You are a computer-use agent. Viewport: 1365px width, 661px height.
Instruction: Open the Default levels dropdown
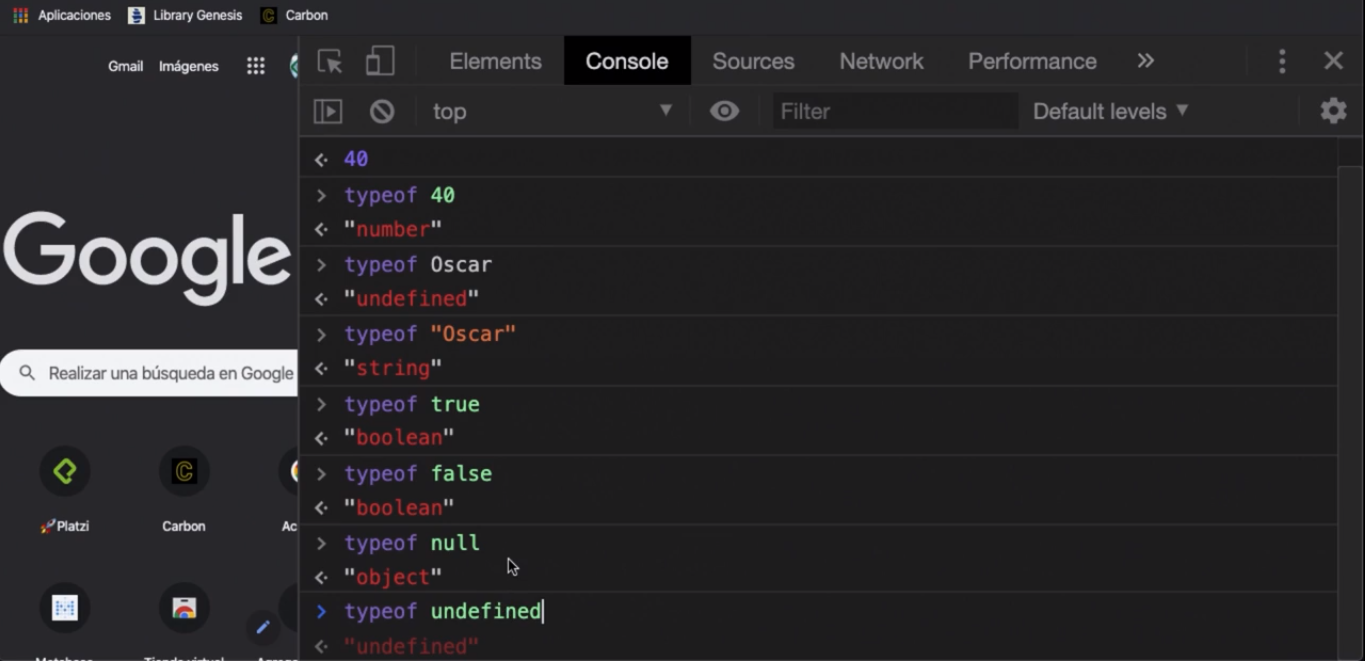click(1110, 111)
